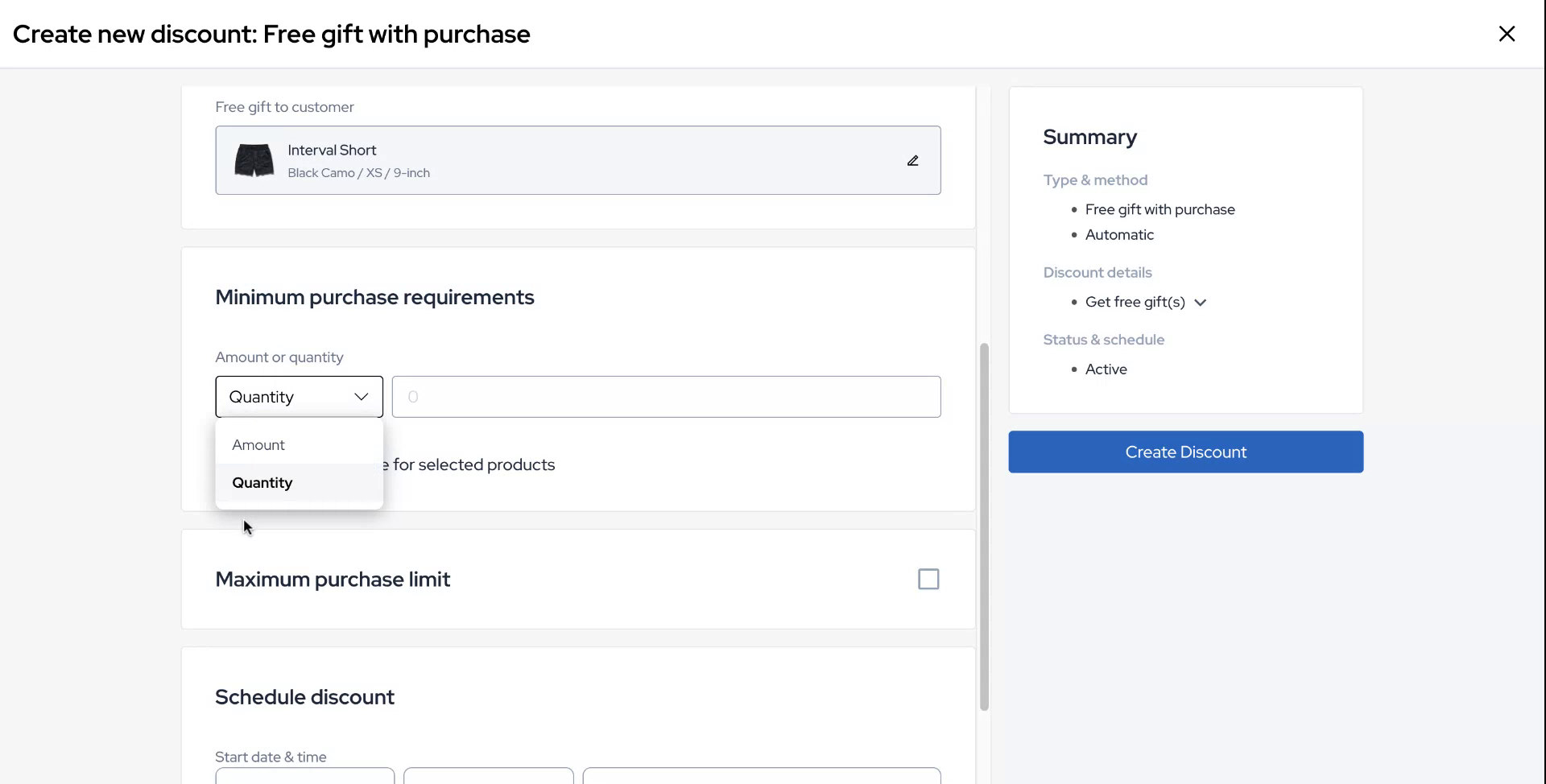Click the pencil edit icon for free gift
The image size is (1546, 784).
click(x=912, y=161)
